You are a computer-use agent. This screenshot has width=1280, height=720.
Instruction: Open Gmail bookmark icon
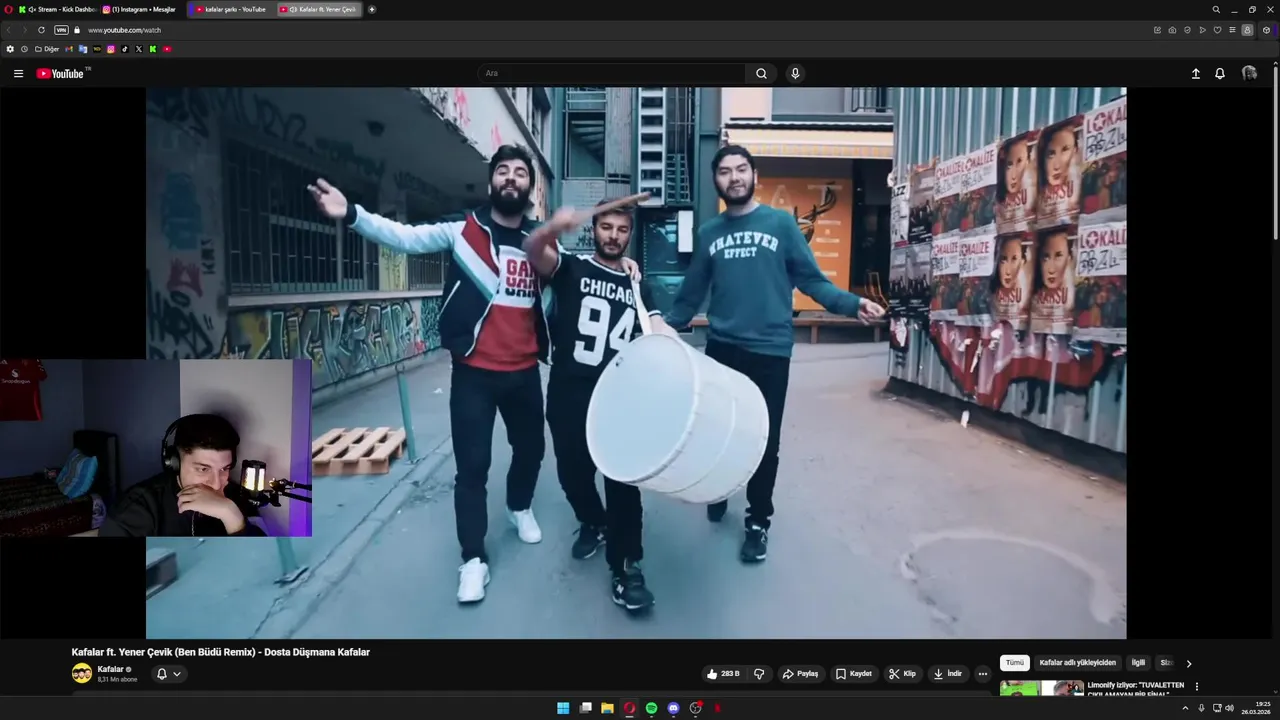point(69,49)
